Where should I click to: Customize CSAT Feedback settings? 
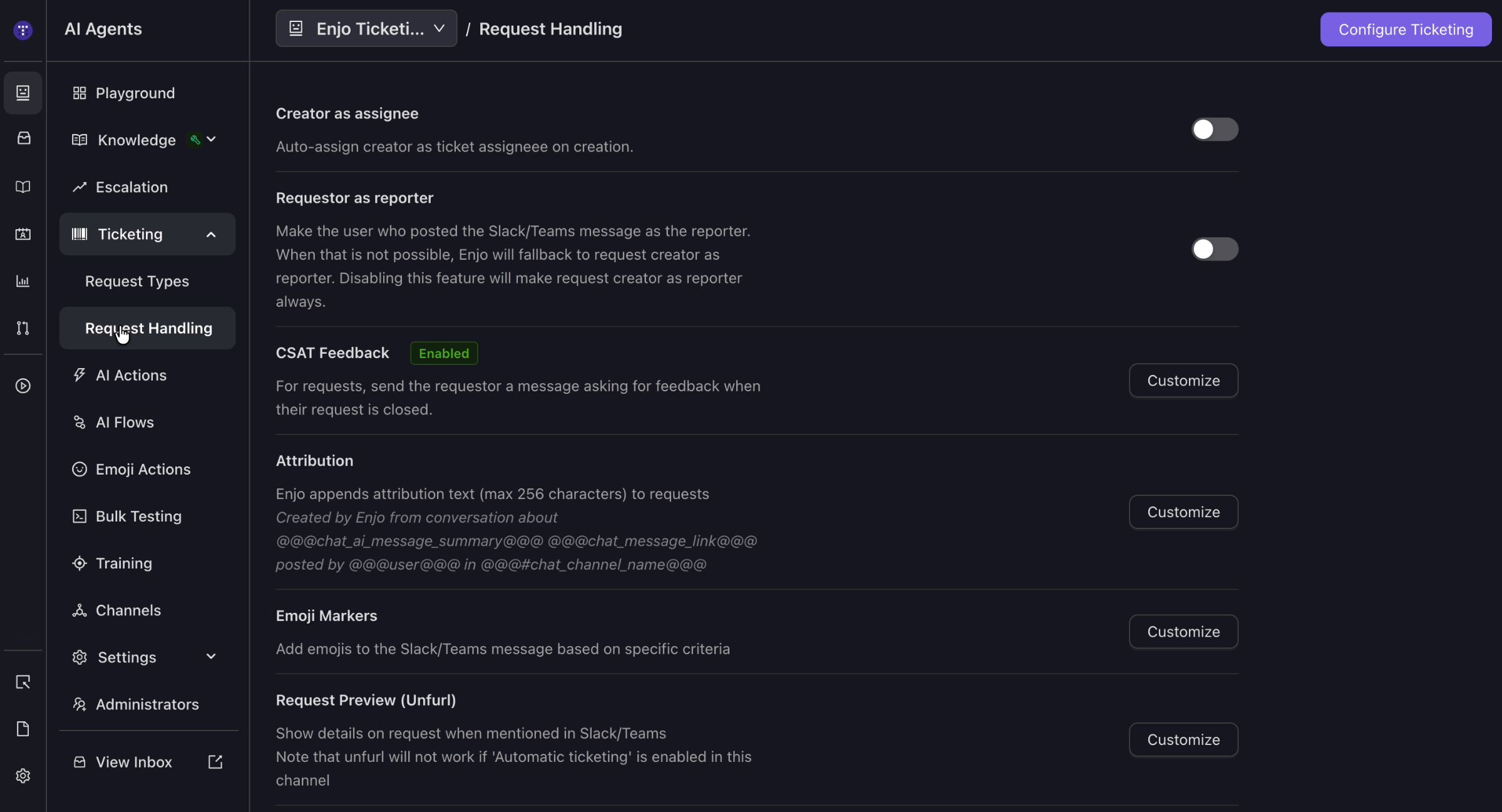click(x=1183, y=380)
